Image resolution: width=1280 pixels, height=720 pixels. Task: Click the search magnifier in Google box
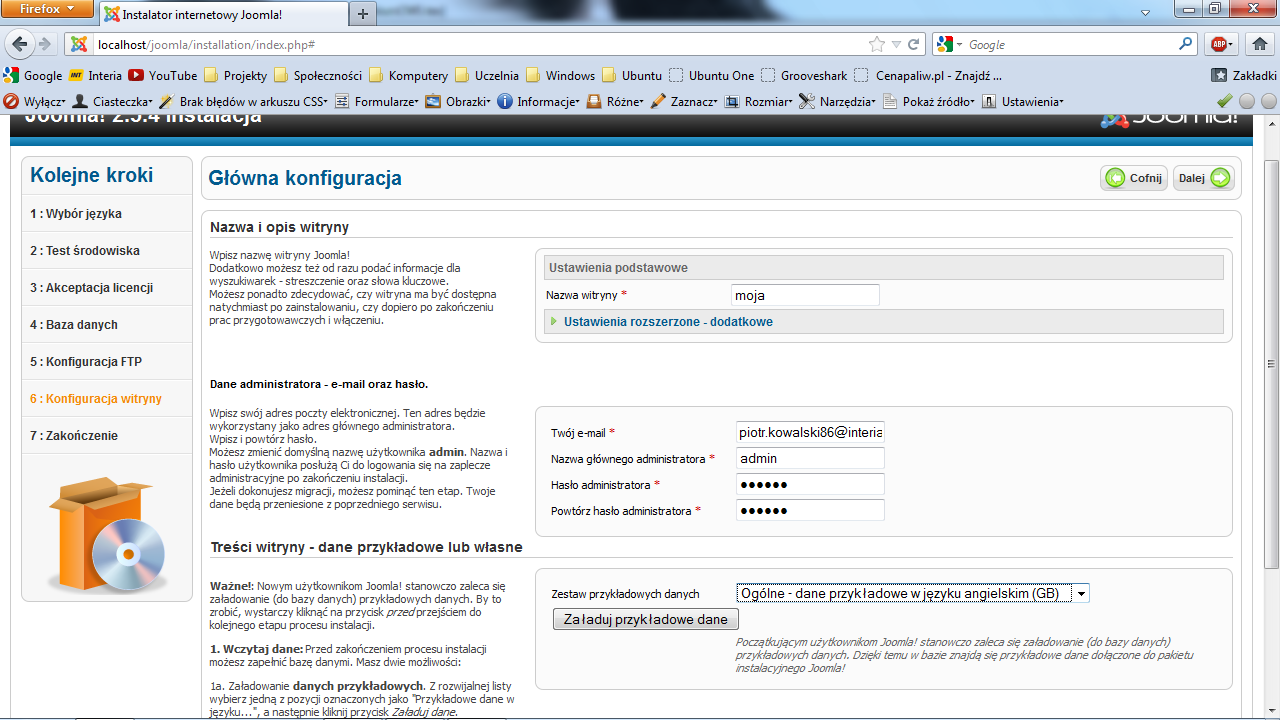[x=1186, y=44]
